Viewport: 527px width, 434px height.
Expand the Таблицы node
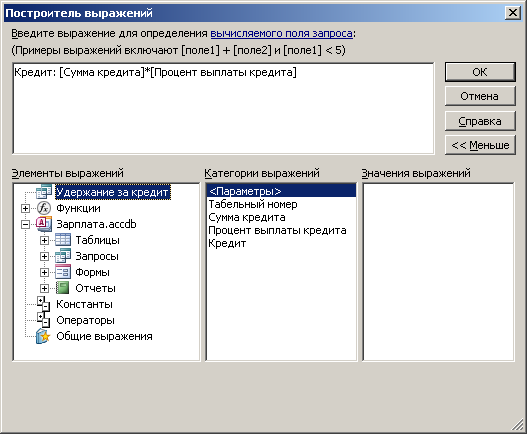tap(44, 240)
